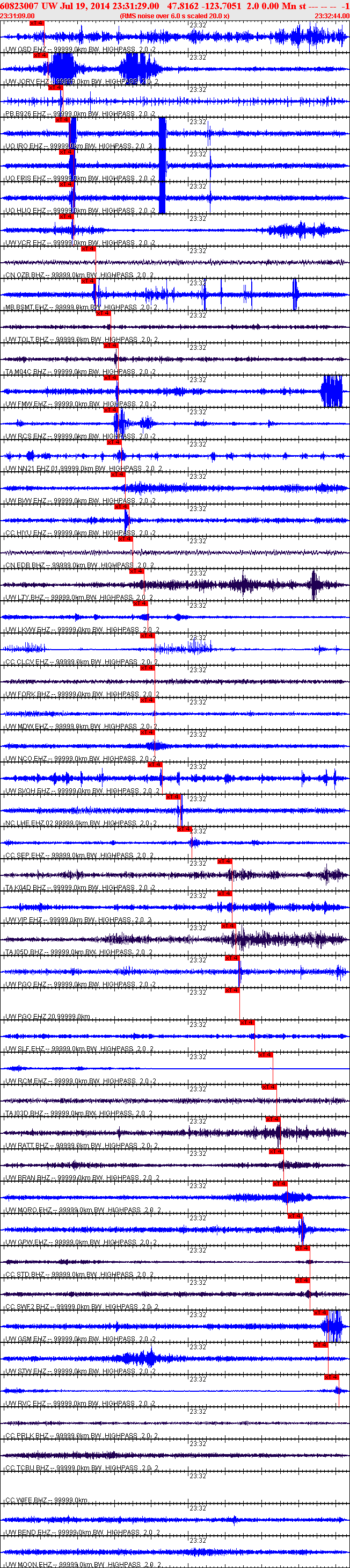This screenshot has width=350, height=1568.
Task: Select the CC STD BHZ station label
Action: [79, 1275]
